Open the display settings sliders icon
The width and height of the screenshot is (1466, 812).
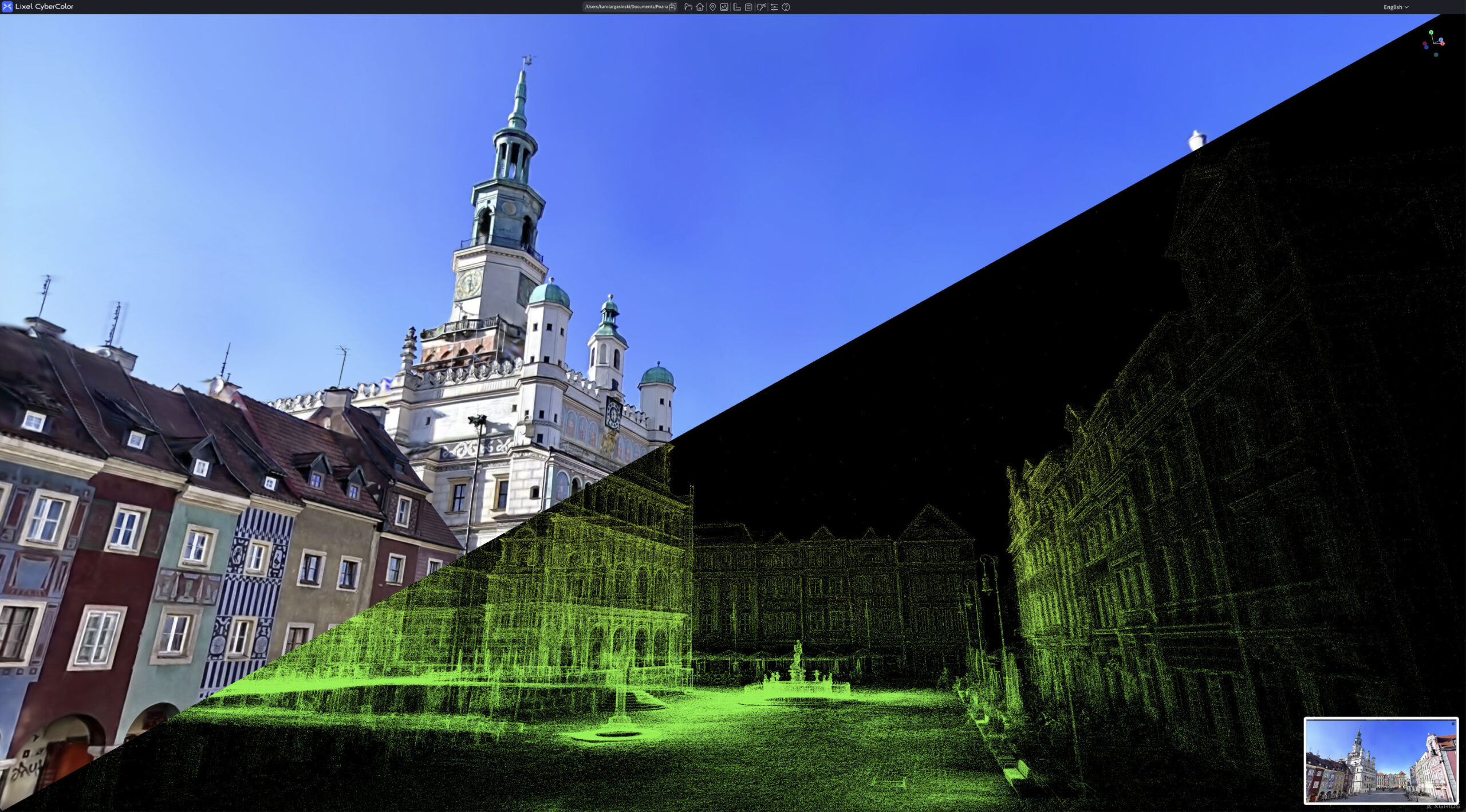(x=774, y=7)
